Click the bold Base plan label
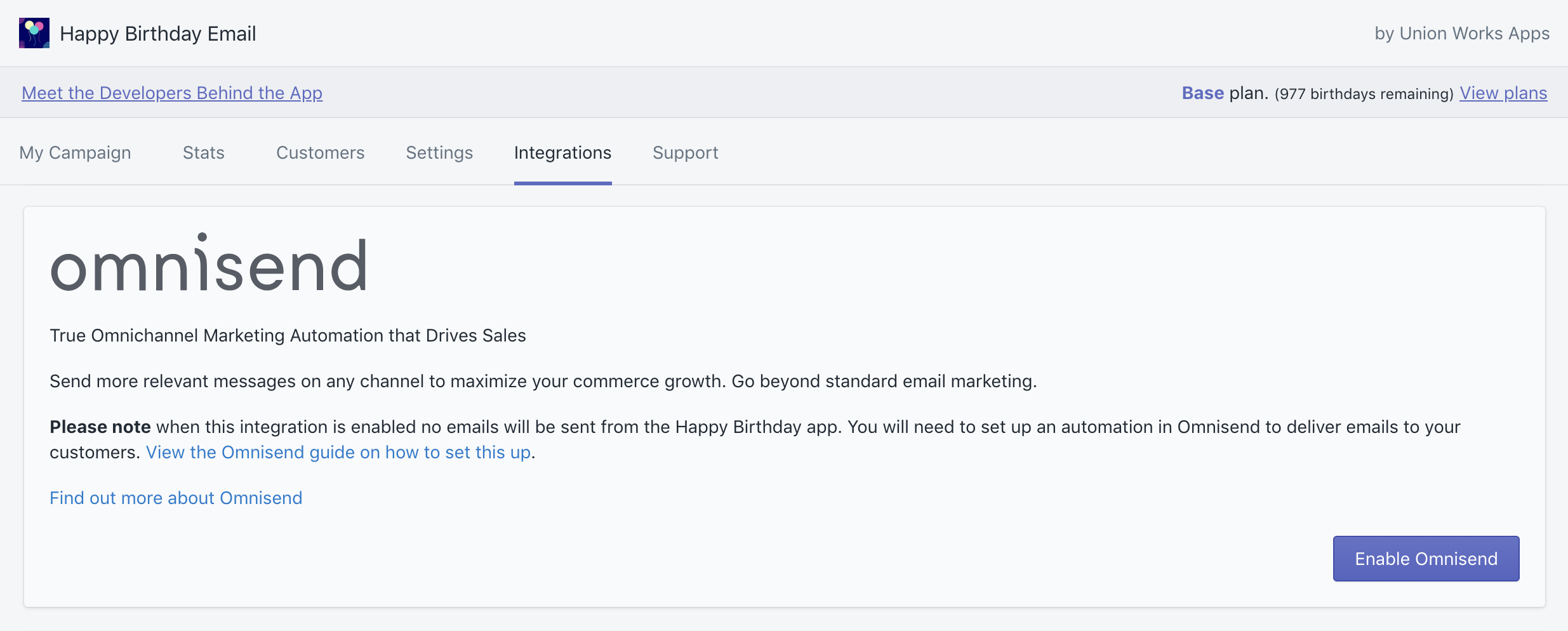 point(1202,93)
